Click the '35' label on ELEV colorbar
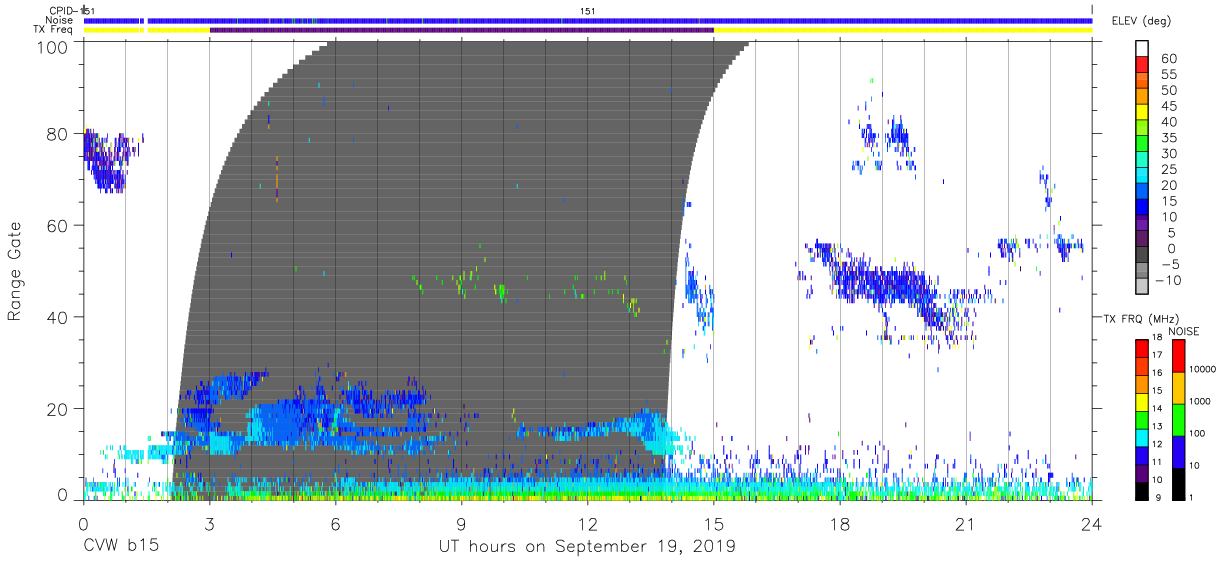 coord(1168,138)
